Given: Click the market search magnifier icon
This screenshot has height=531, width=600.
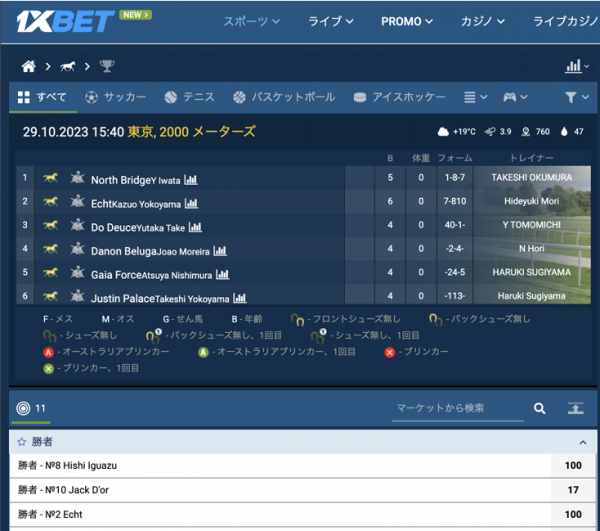Looking at the screenshot, I should (x=540, y=409).
